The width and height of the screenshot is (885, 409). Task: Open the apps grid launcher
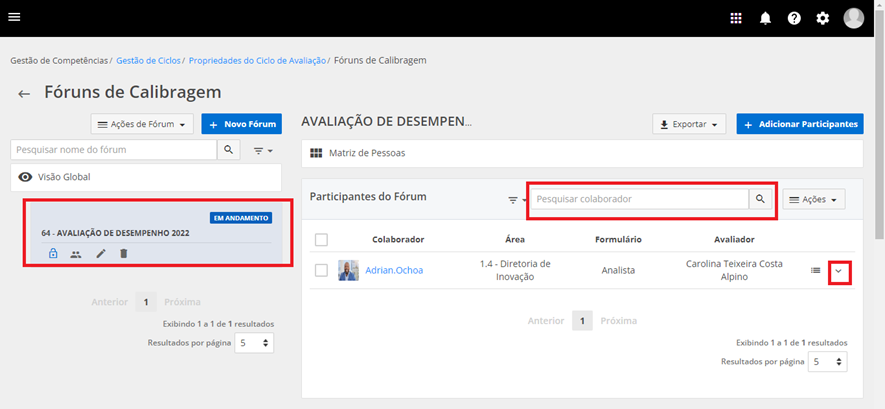click(736, 18)
